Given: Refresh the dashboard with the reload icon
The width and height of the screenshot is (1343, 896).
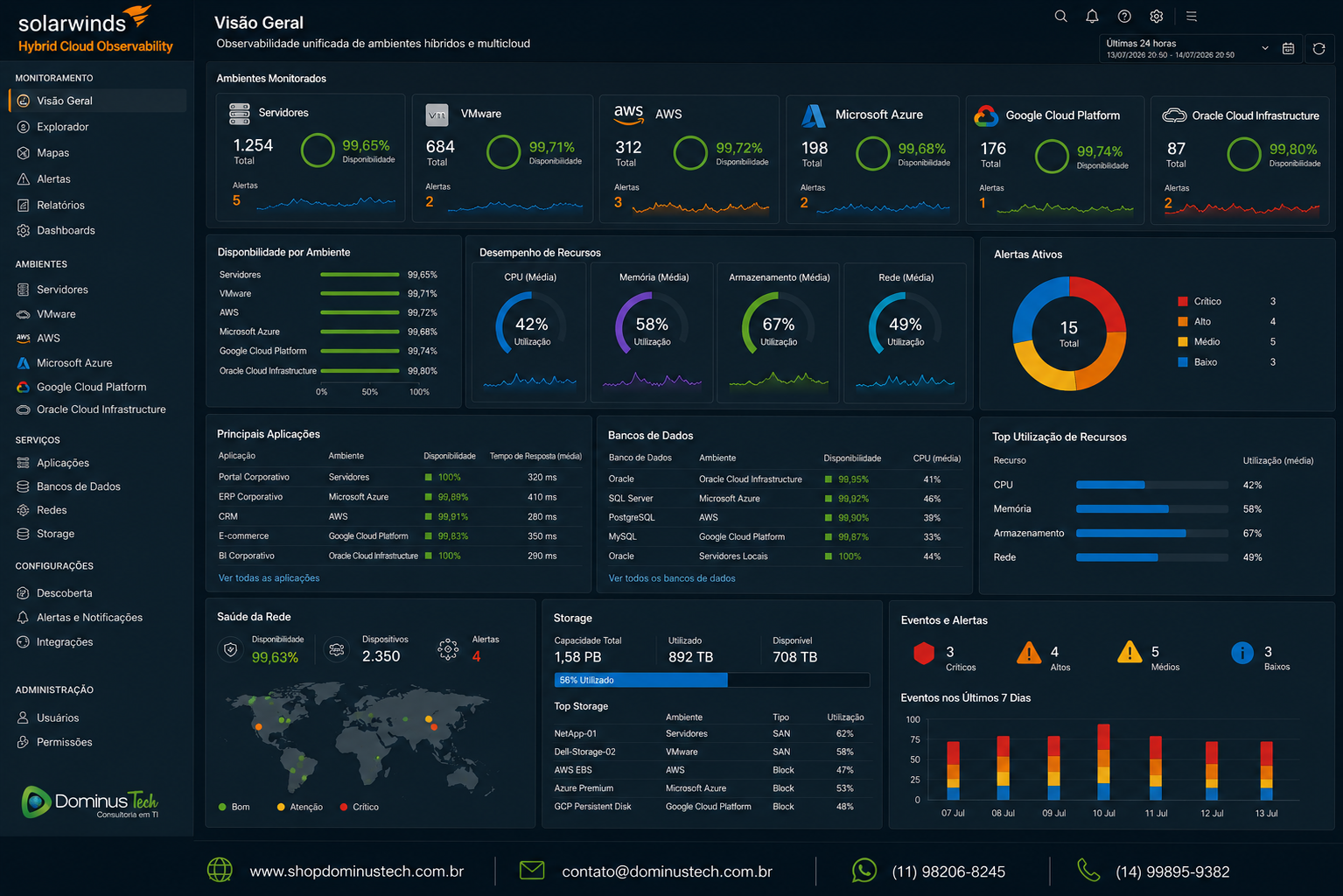Looking at the screenshot, I should (1319, 49).
